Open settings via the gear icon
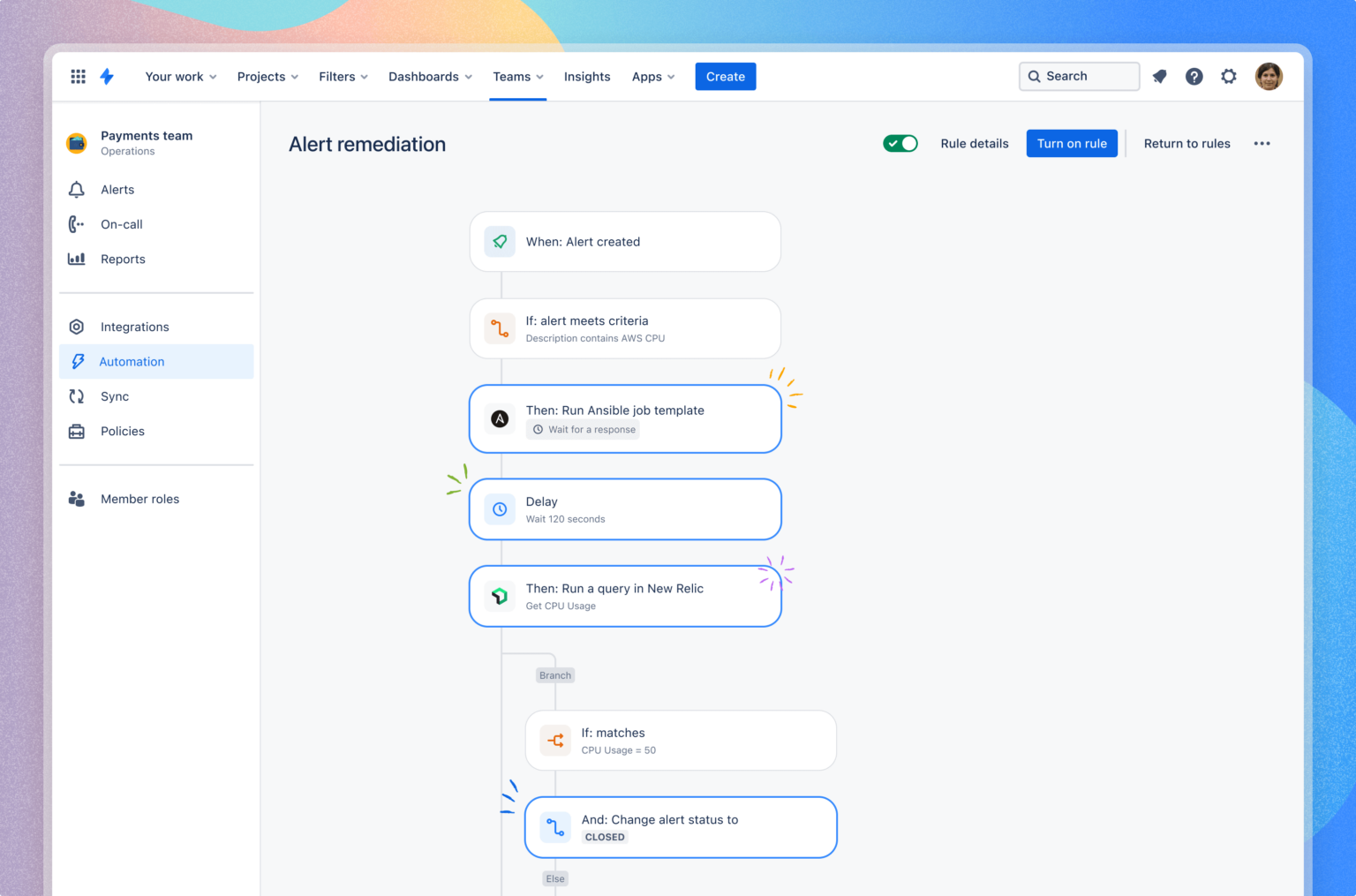The width and height of the screenshot is (1356, 896). coord(1229,76)
